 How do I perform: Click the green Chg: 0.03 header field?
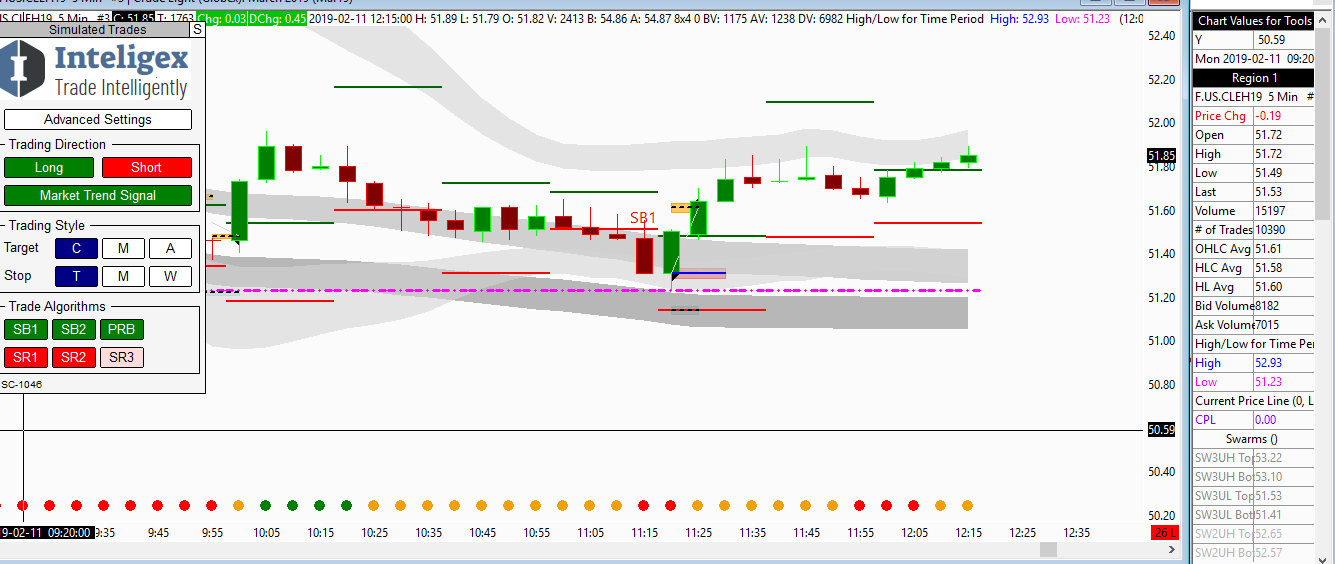pyautogui.click(x=220, y=18)
